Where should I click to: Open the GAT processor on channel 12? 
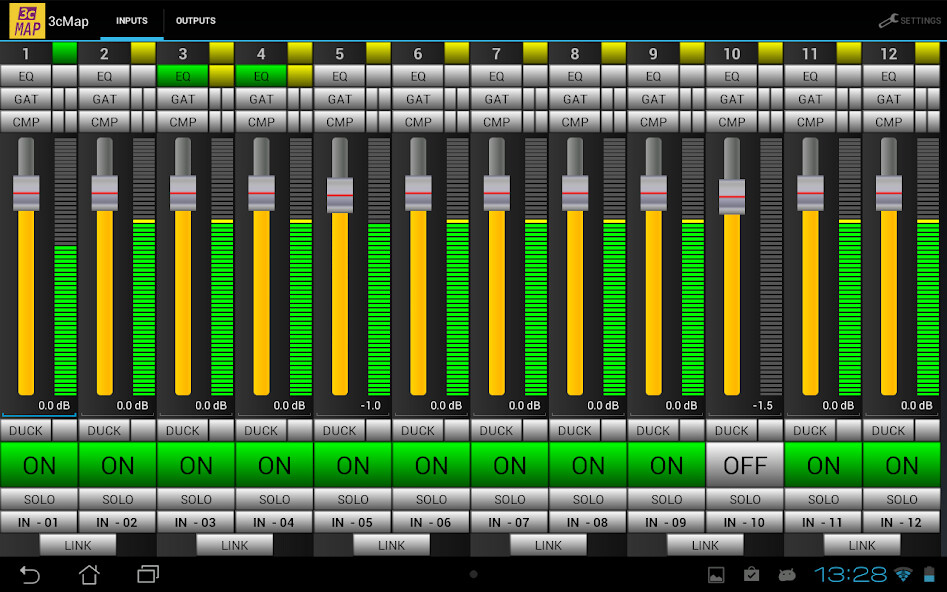point(888,99)
